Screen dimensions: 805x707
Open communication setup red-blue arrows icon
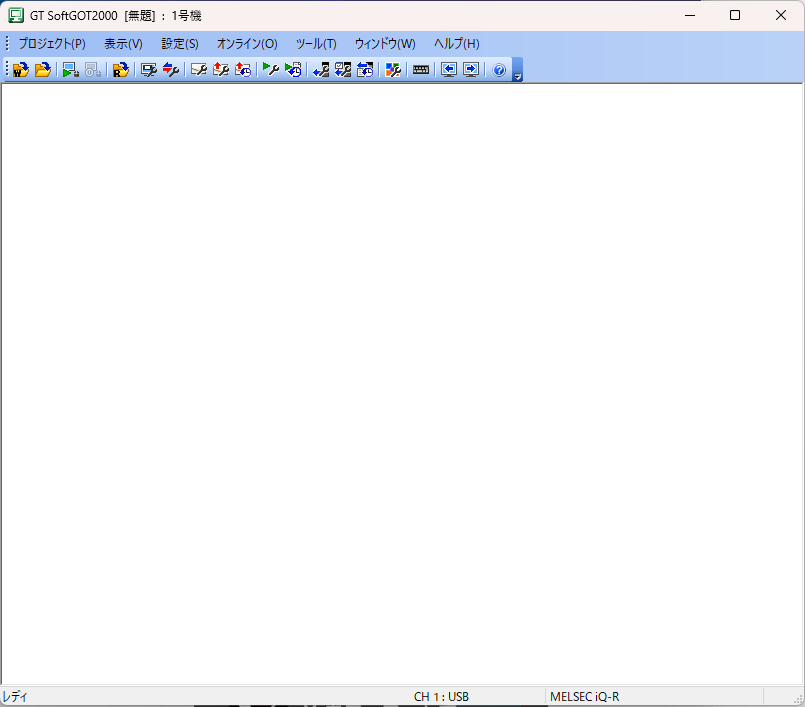171,70
